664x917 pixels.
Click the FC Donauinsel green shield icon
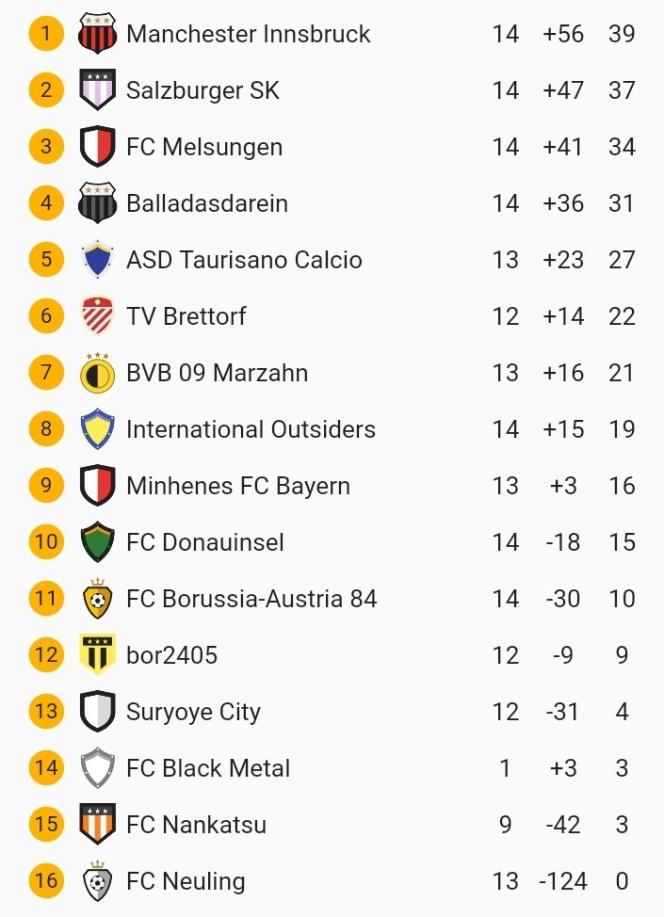pos(97,542)
